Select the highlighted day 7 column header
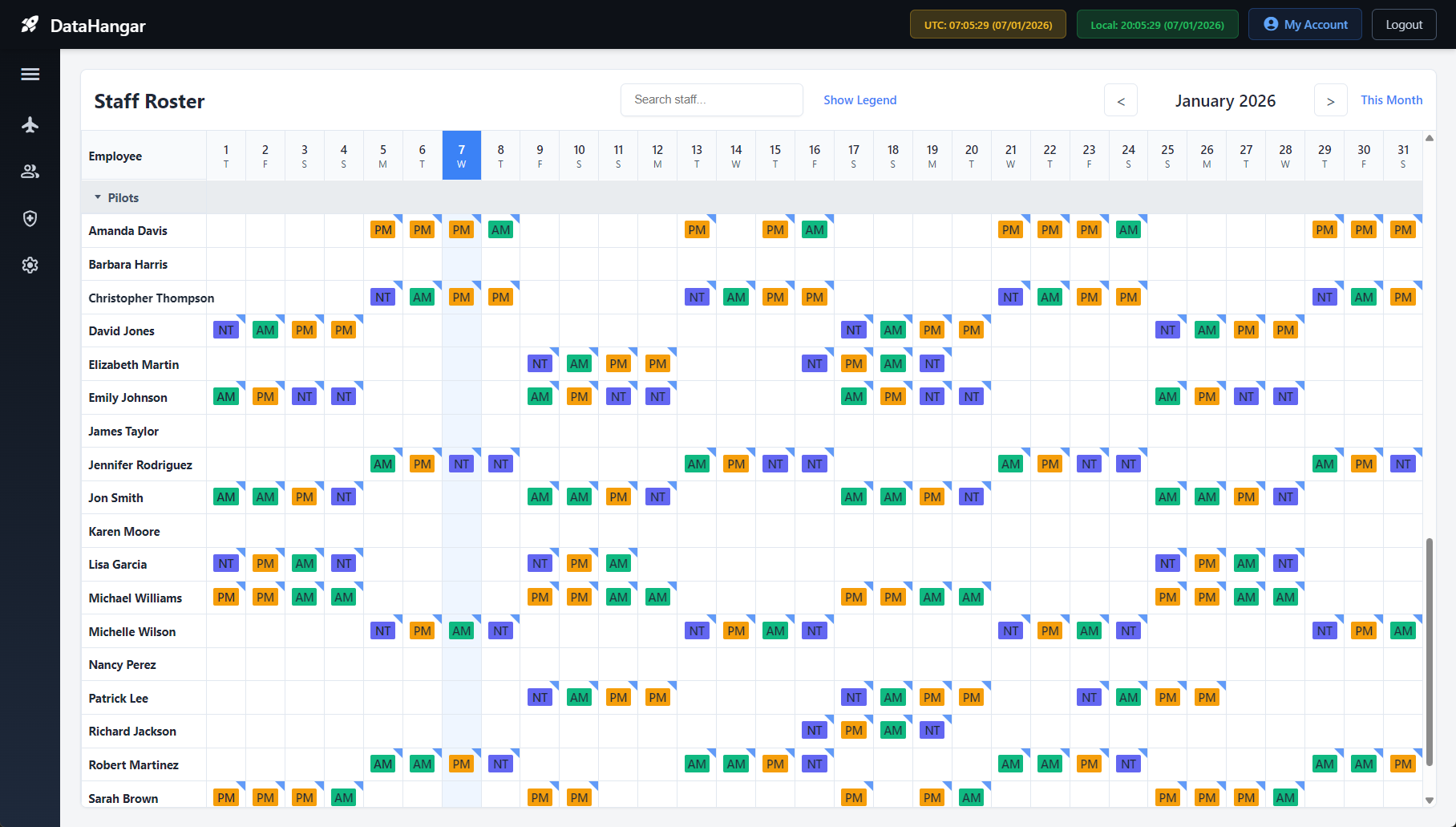The height and width of the screenshot is (827, 1456). pyautogui.click(x=462, y=156)
